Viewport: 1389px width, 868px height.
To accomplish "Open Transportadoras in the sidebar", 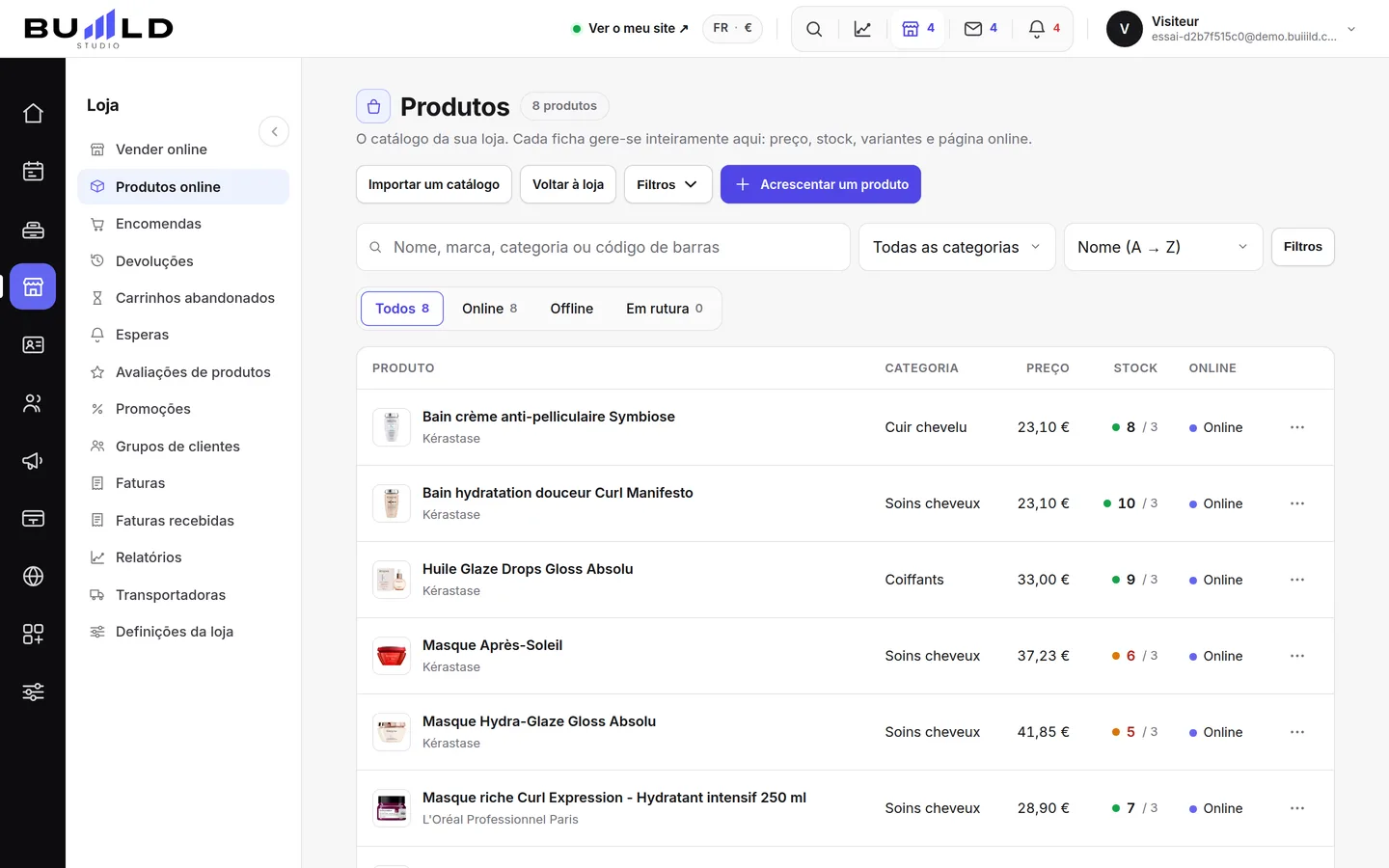I will tap(183, 595).
